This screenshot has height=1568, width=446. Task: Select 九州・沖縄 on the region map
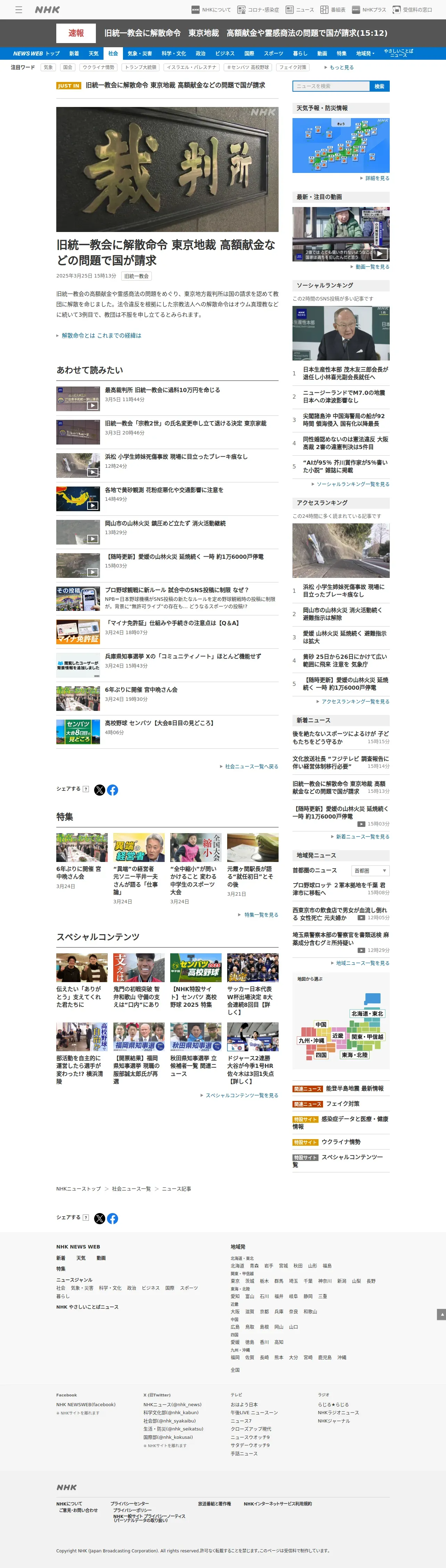(311, 1040)
